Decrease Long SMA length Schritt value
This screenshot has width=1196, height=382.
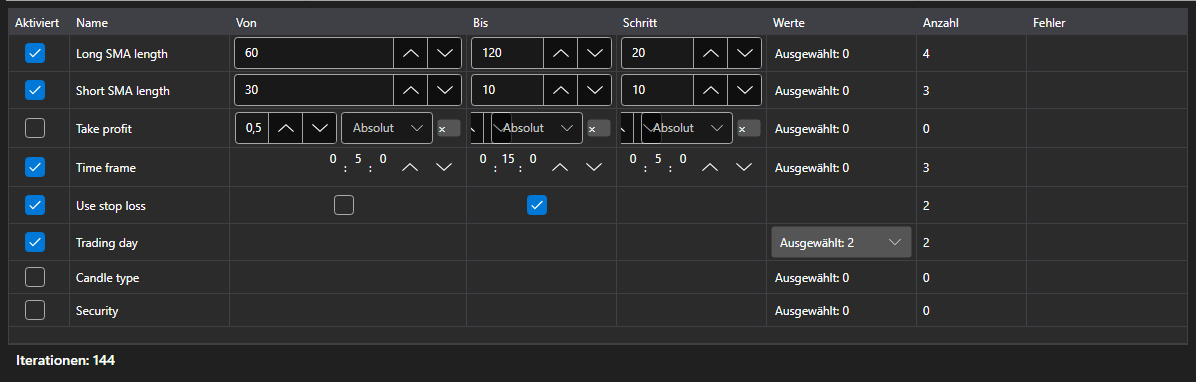[x=744, y=53]
